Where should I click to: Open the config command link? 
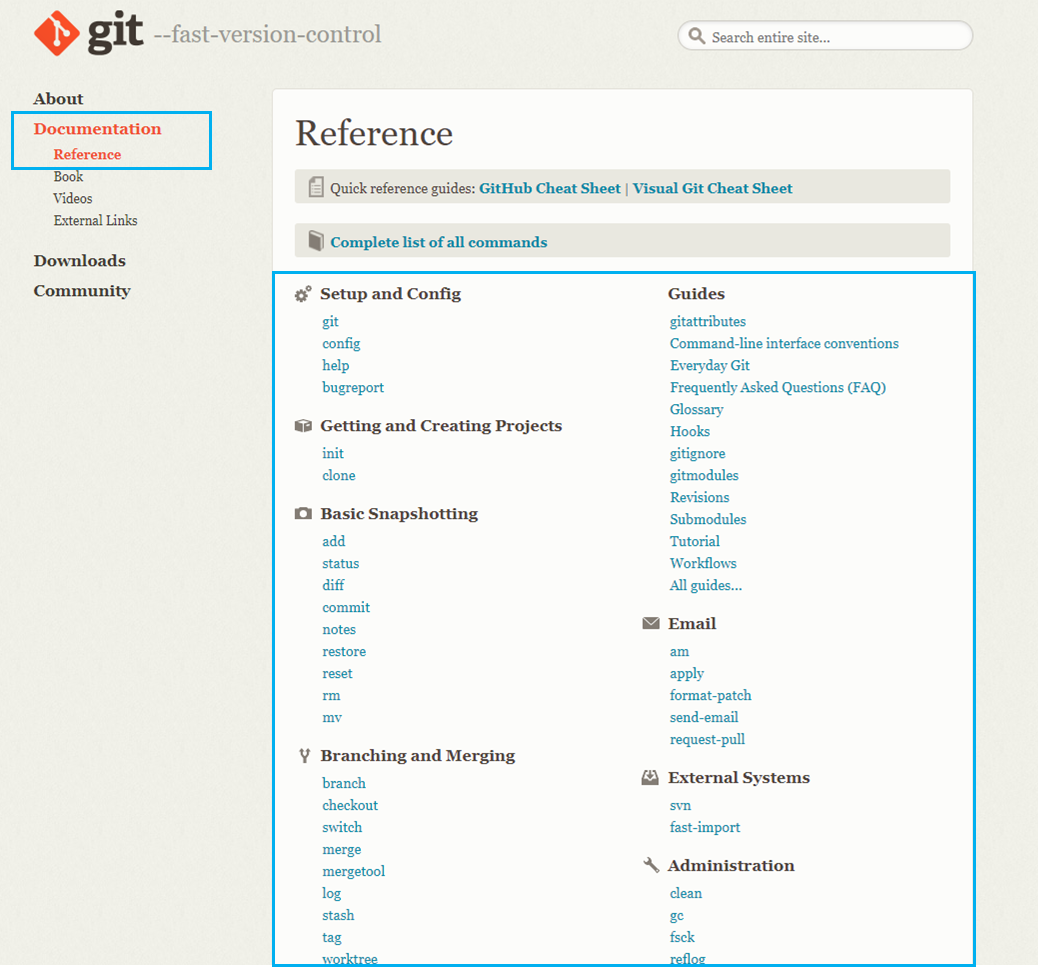(341, 344)
